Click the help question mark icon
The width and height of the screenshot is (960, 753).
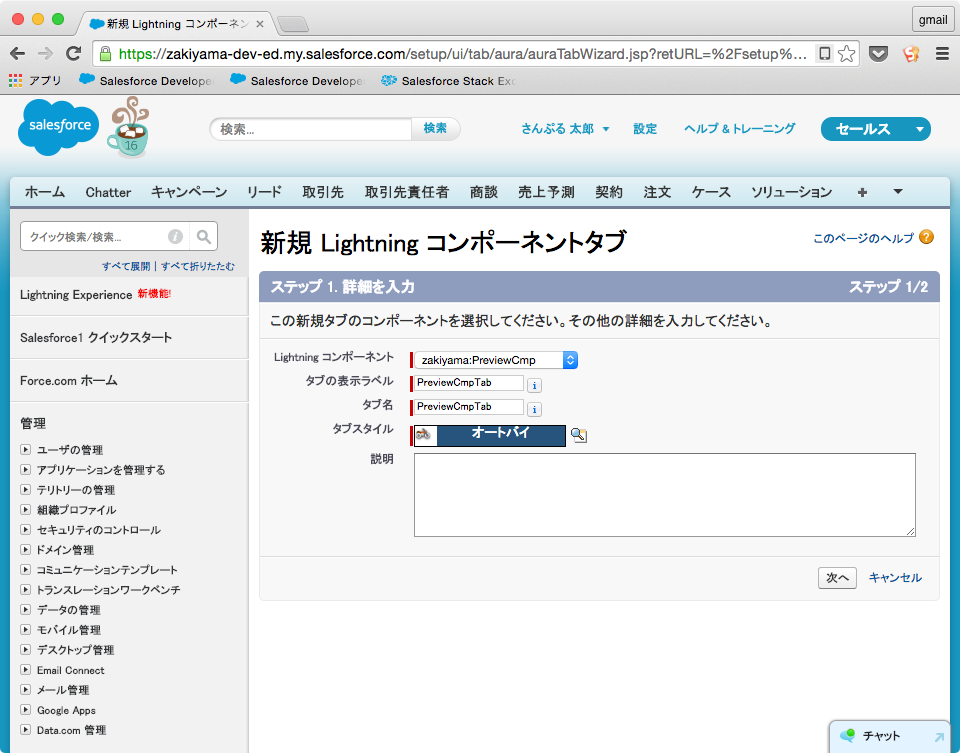pos(926,237)
